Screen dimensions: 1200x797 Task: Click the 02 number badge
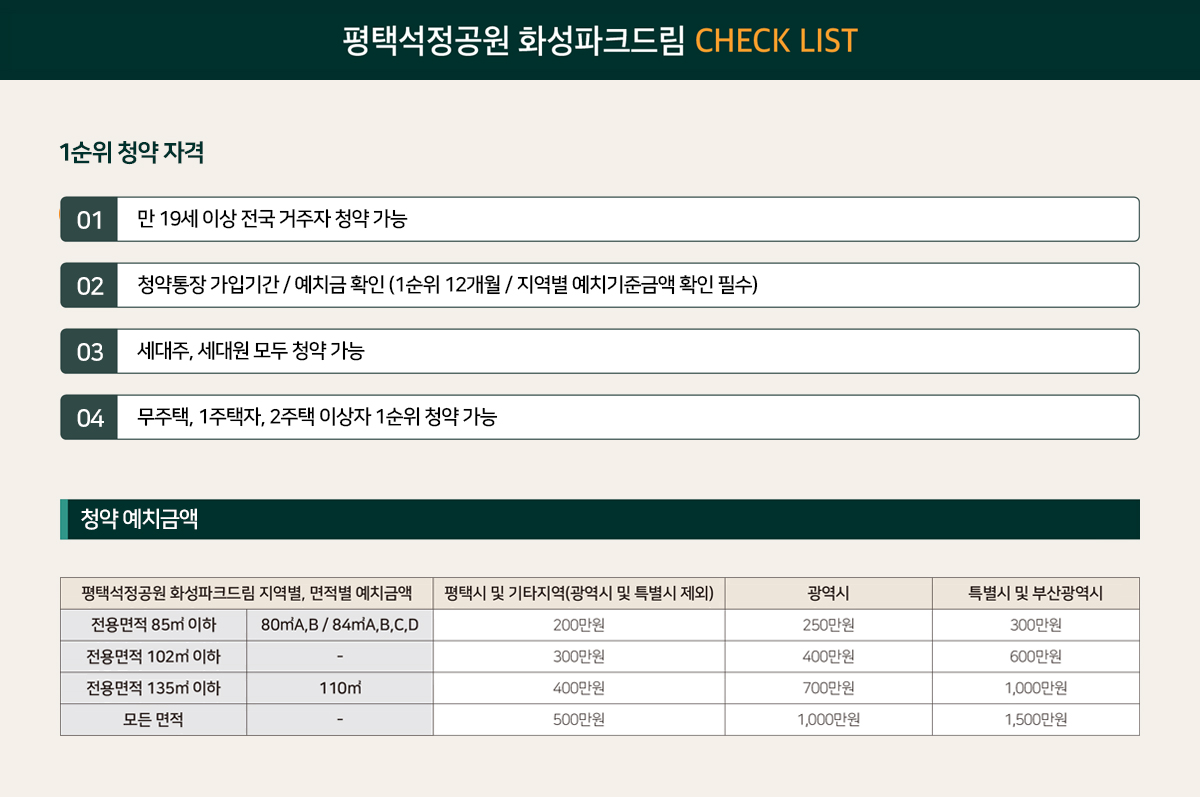tap(89, 285)
